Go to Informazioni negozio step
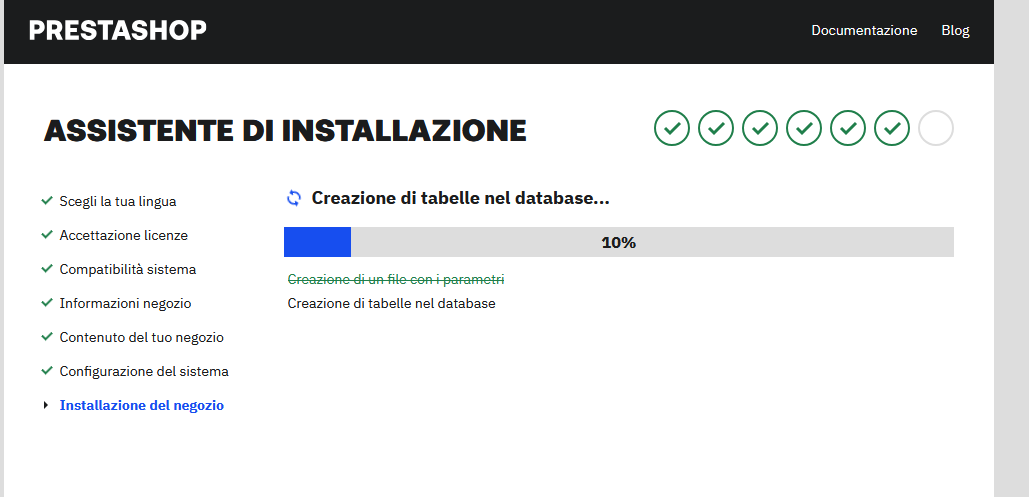1029x497 pixels. tap(125, 303)
